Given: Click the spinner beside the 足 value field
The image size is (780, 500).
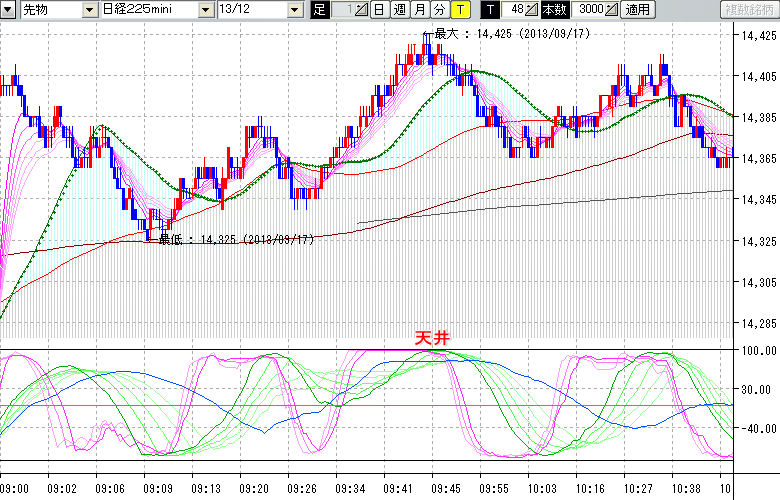Looking at the screenshot, I should coord(362,9).
